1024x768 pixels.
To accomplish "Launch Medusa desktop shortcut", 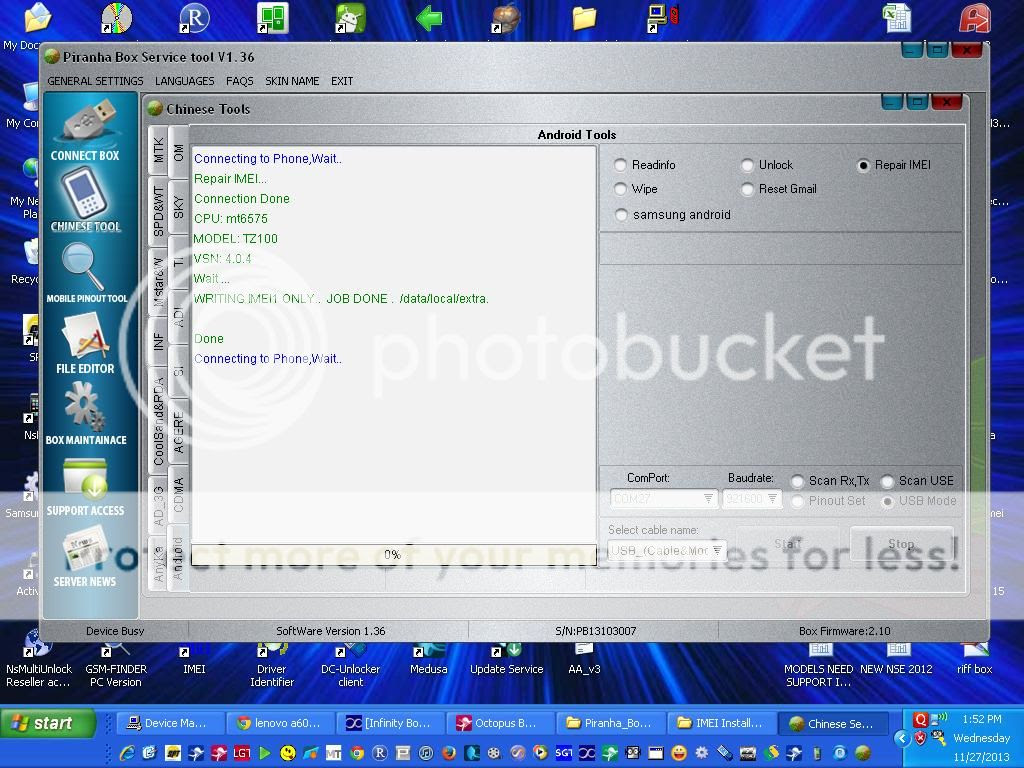I will point(428,660).
